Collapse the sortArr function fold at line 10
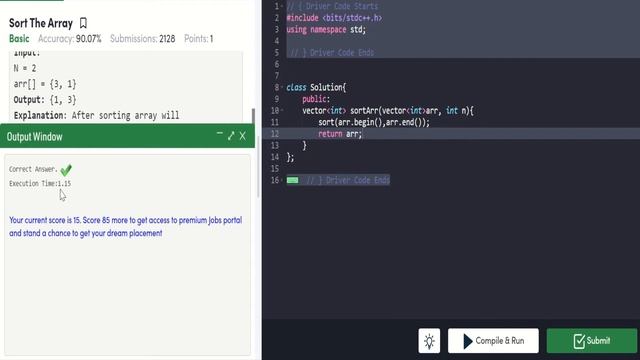This screenshot has height=360, width=640. point(282,110)
